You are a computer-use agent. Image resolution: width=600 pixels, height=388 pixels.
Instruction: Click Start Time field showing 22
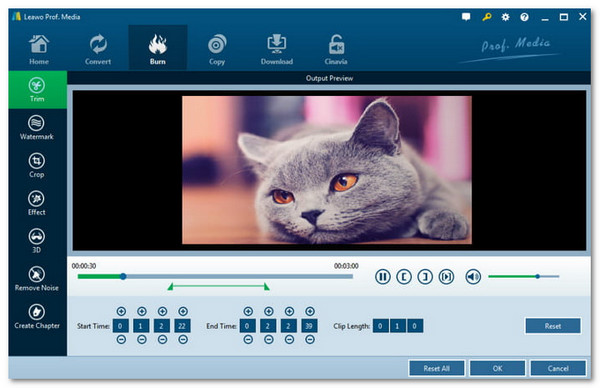click(x=182, y=326)
